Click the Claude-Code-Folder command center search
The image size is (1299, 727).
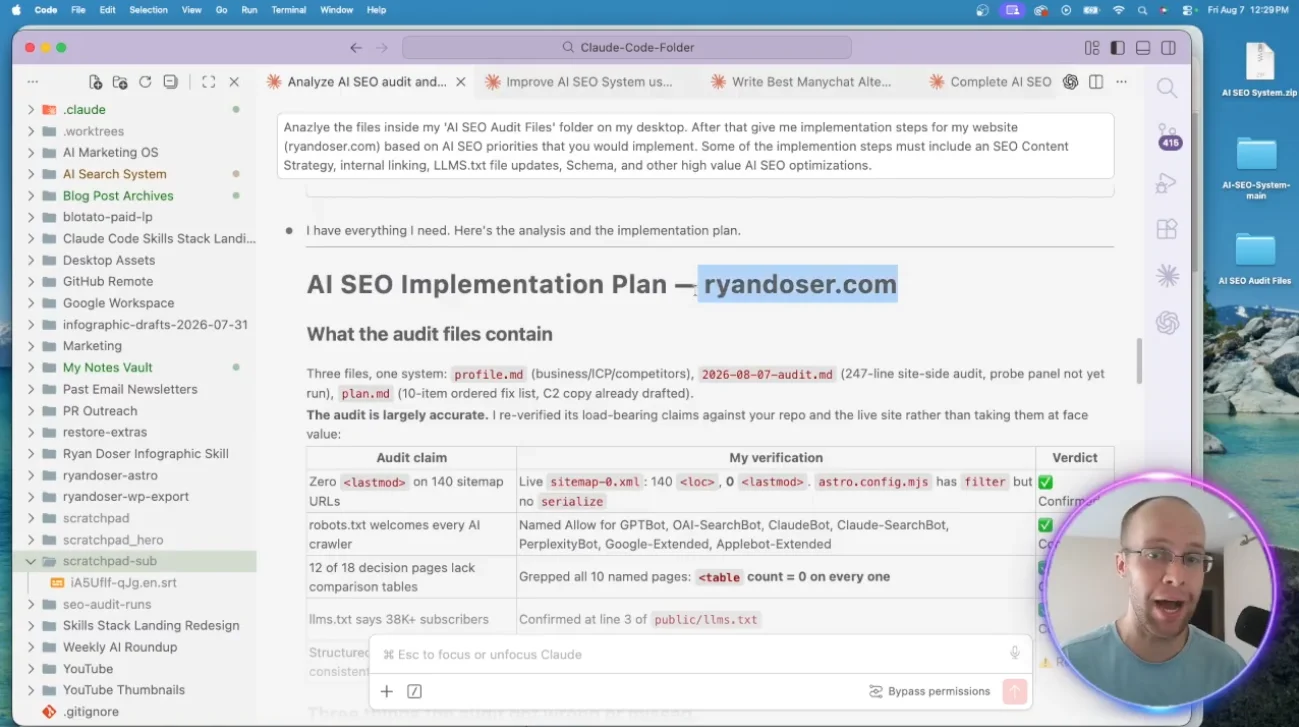(x=627, y=47)
